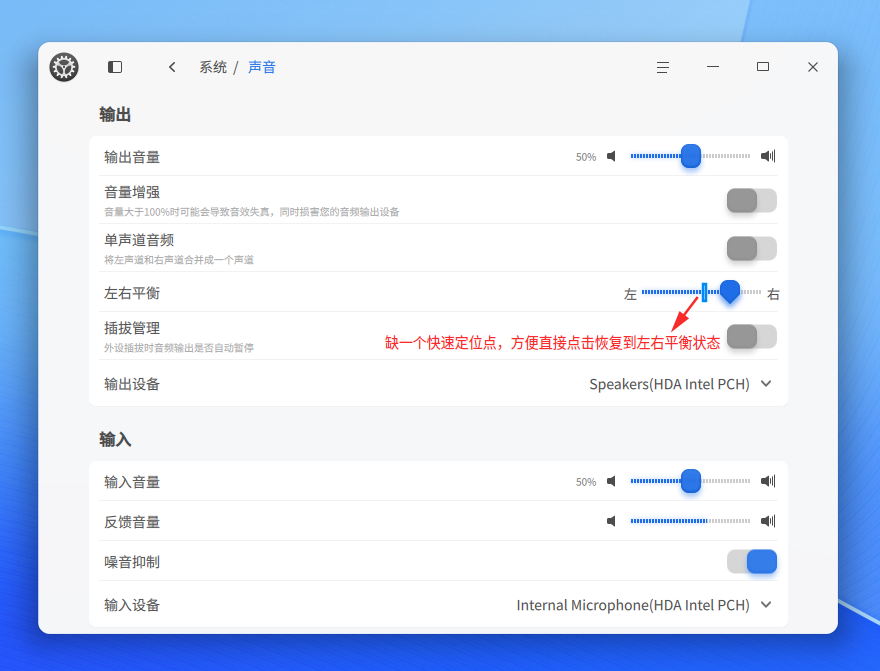
Task: Click the loud speaker icon right of 反馈音量
Action: click(768, 521)
